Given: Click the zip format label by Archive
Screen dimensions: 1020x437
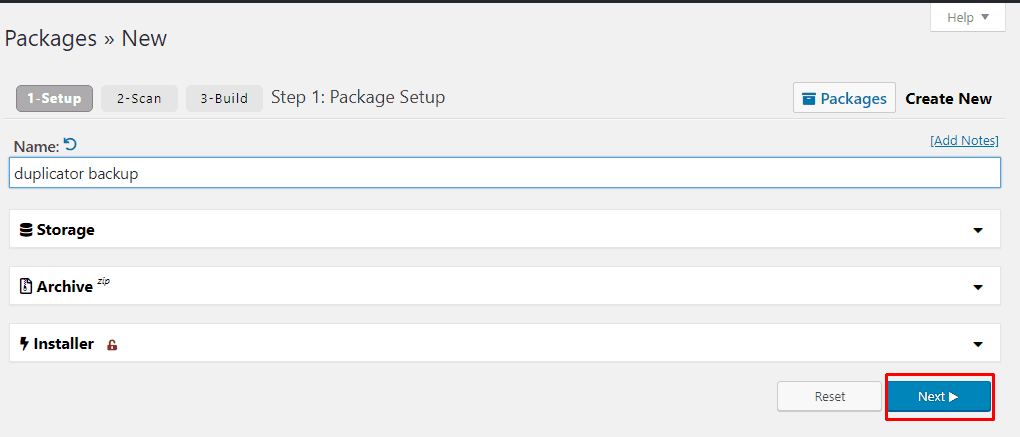Looking at the screenshot, I should point(103,282).
